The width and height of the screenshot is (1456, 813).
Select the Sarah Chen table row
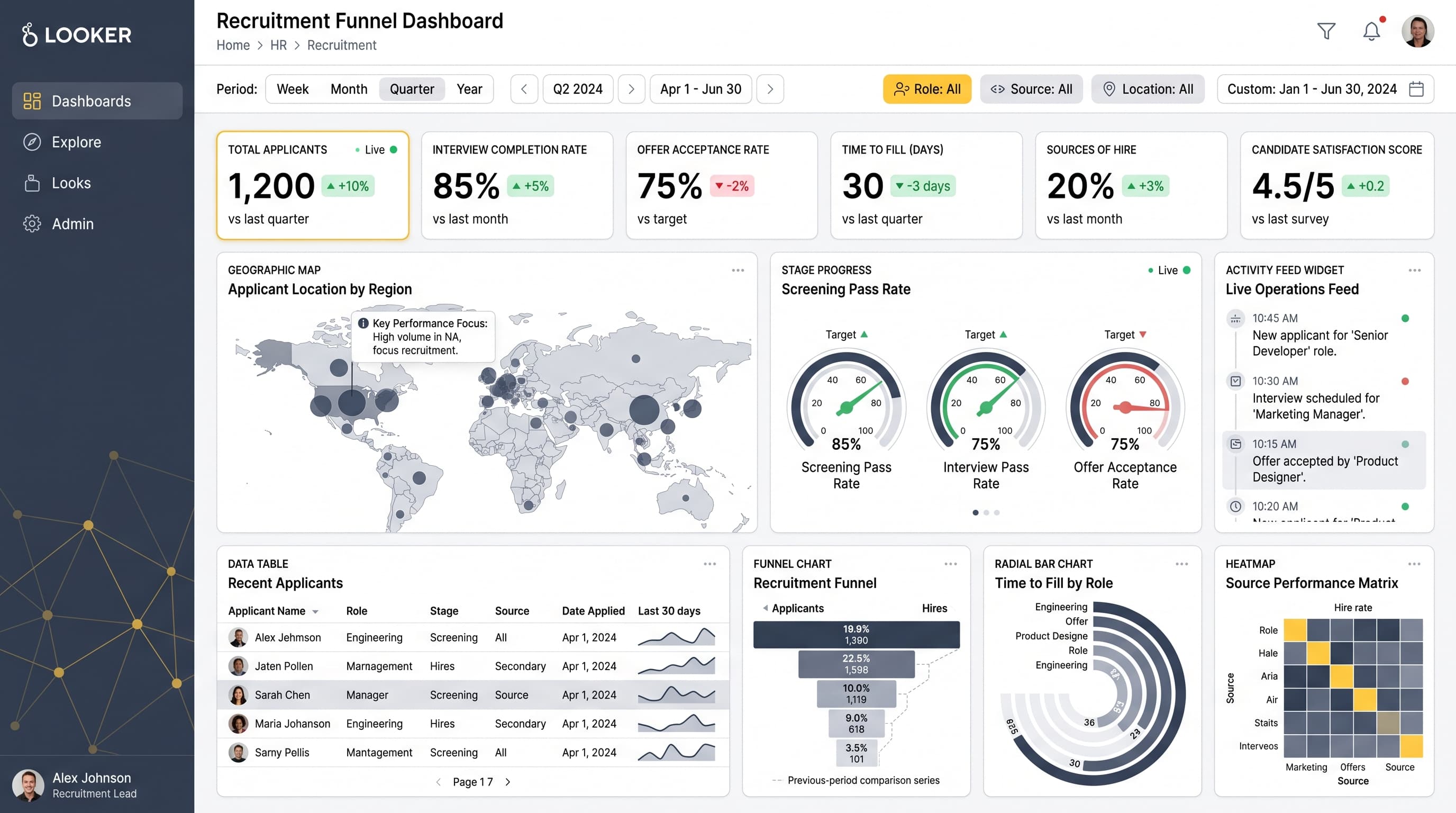click(x=473, y=695)
